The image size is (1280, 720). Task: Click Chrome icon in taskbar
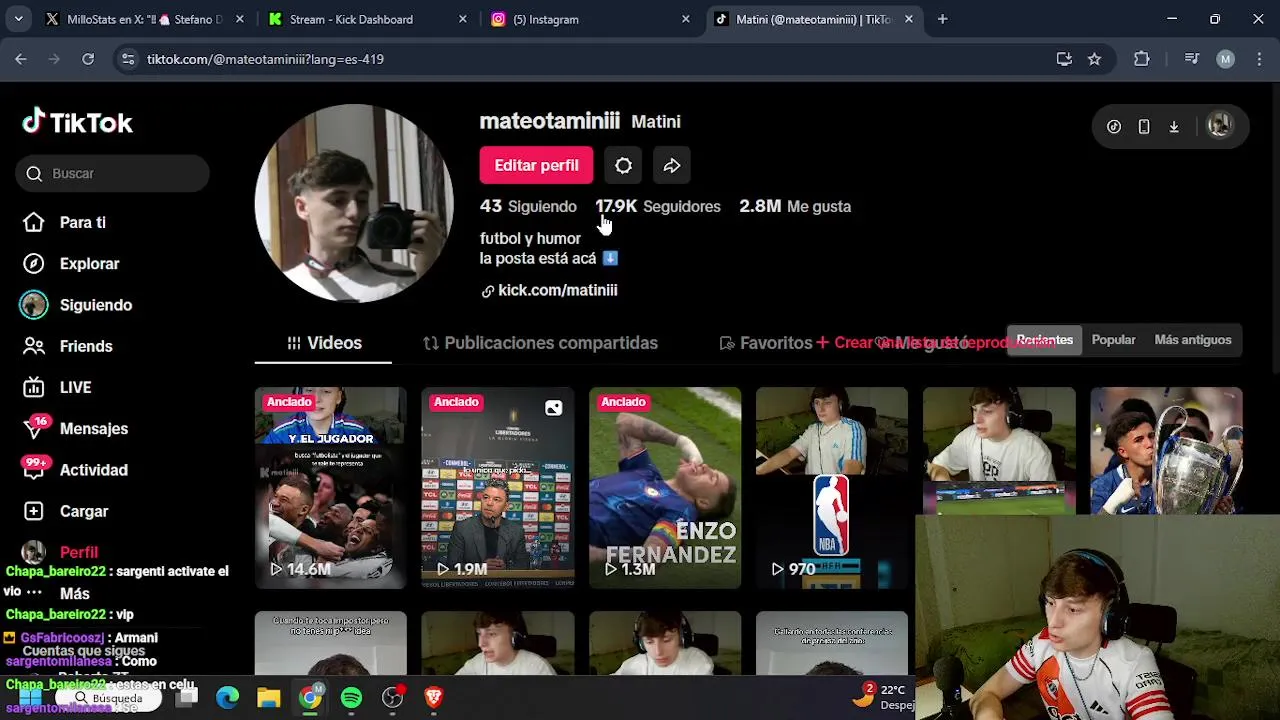pos(310,697)
